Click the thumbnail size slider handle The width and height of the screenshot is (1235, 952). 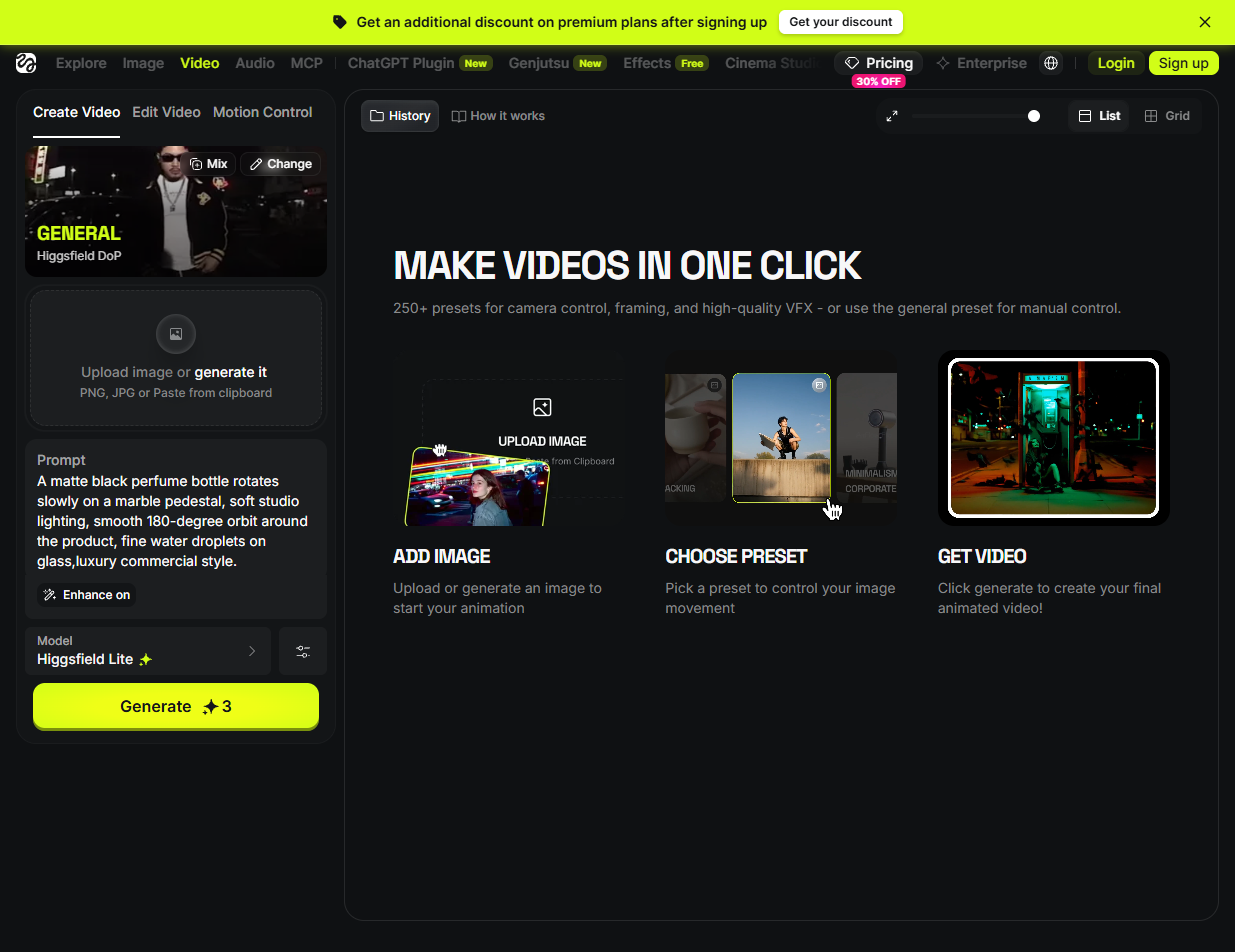pos(1034,116)
